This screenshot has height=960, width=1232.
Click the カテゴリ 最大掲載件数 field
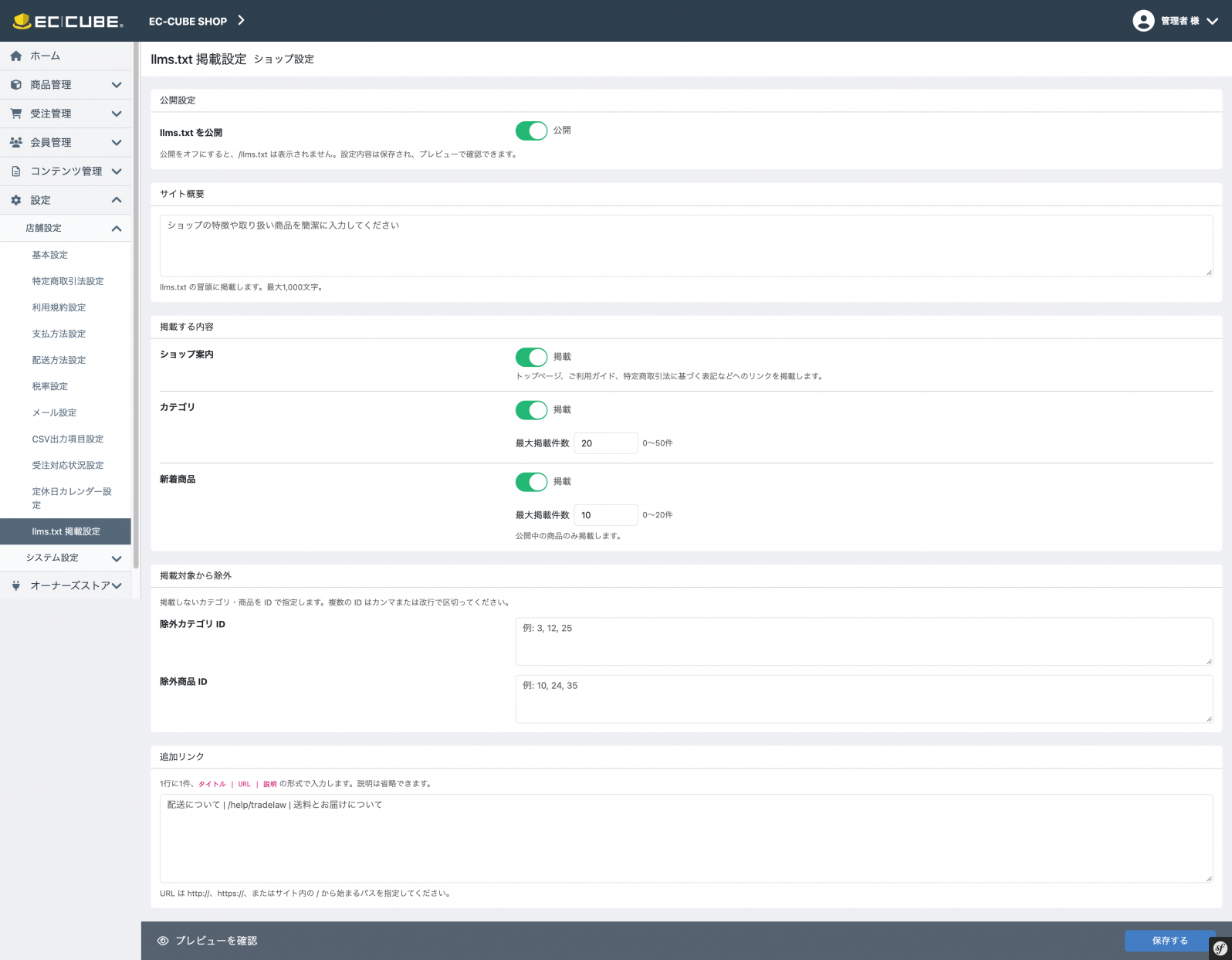click(x=606, y=443)
